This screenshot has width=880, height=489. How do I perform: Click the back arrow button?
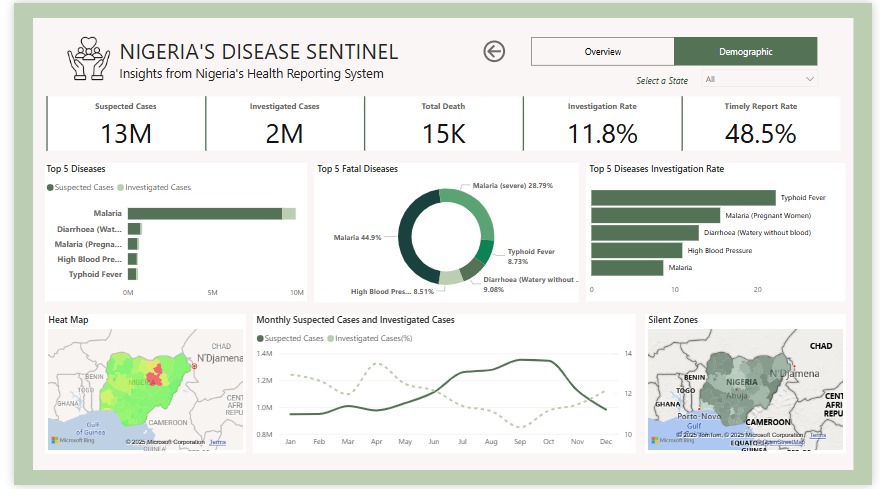[494, 52]
